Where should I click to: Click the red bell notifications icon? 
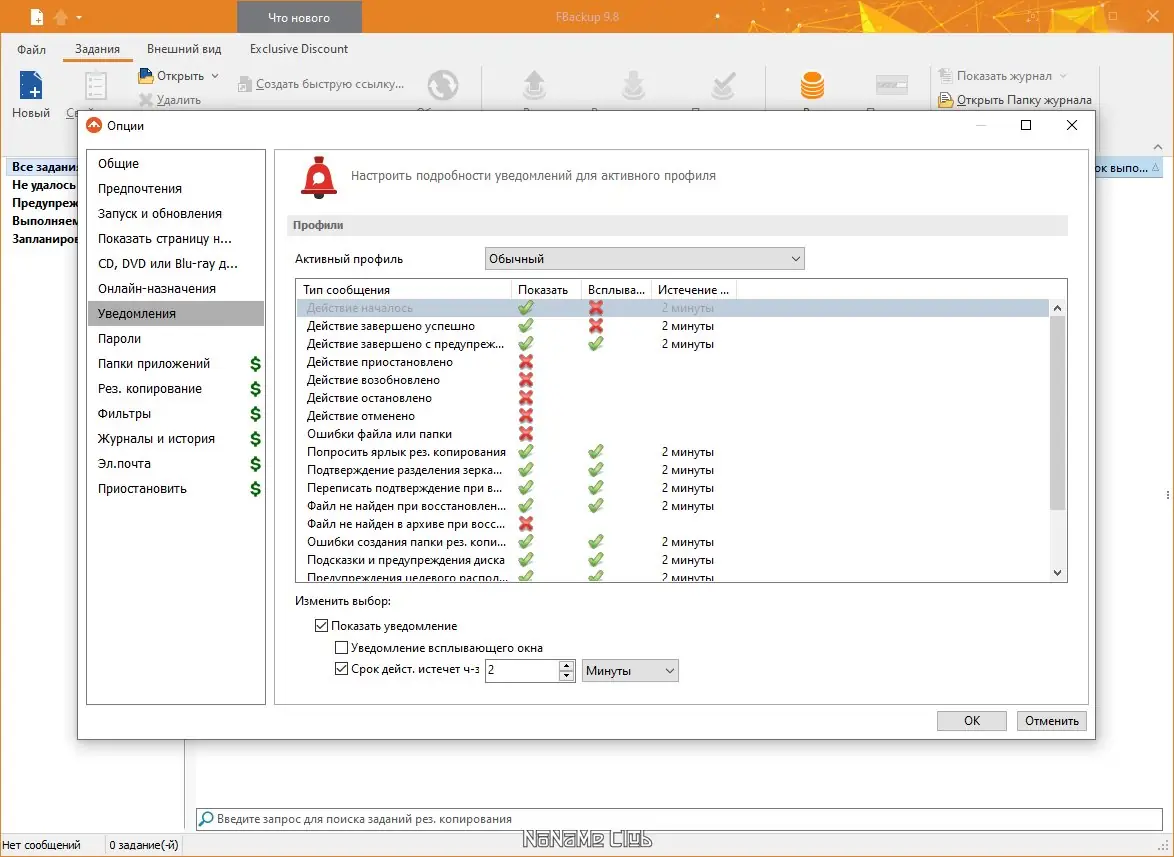click(x=319, y=177)
